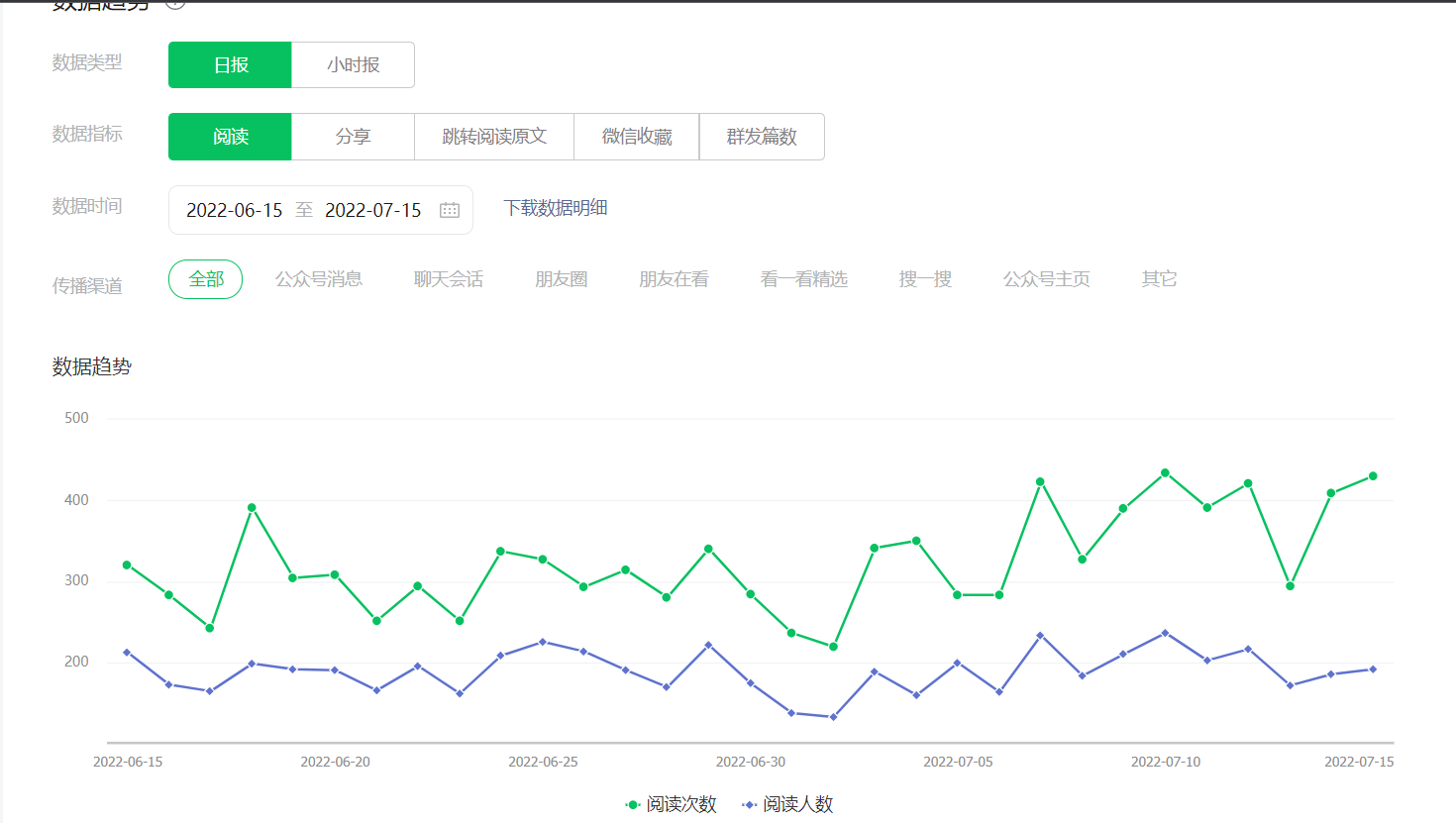Click green 阅读次数 point at 2022-06-20
The width and height of the screenshot is (1456, 823).
pos(335,574)
